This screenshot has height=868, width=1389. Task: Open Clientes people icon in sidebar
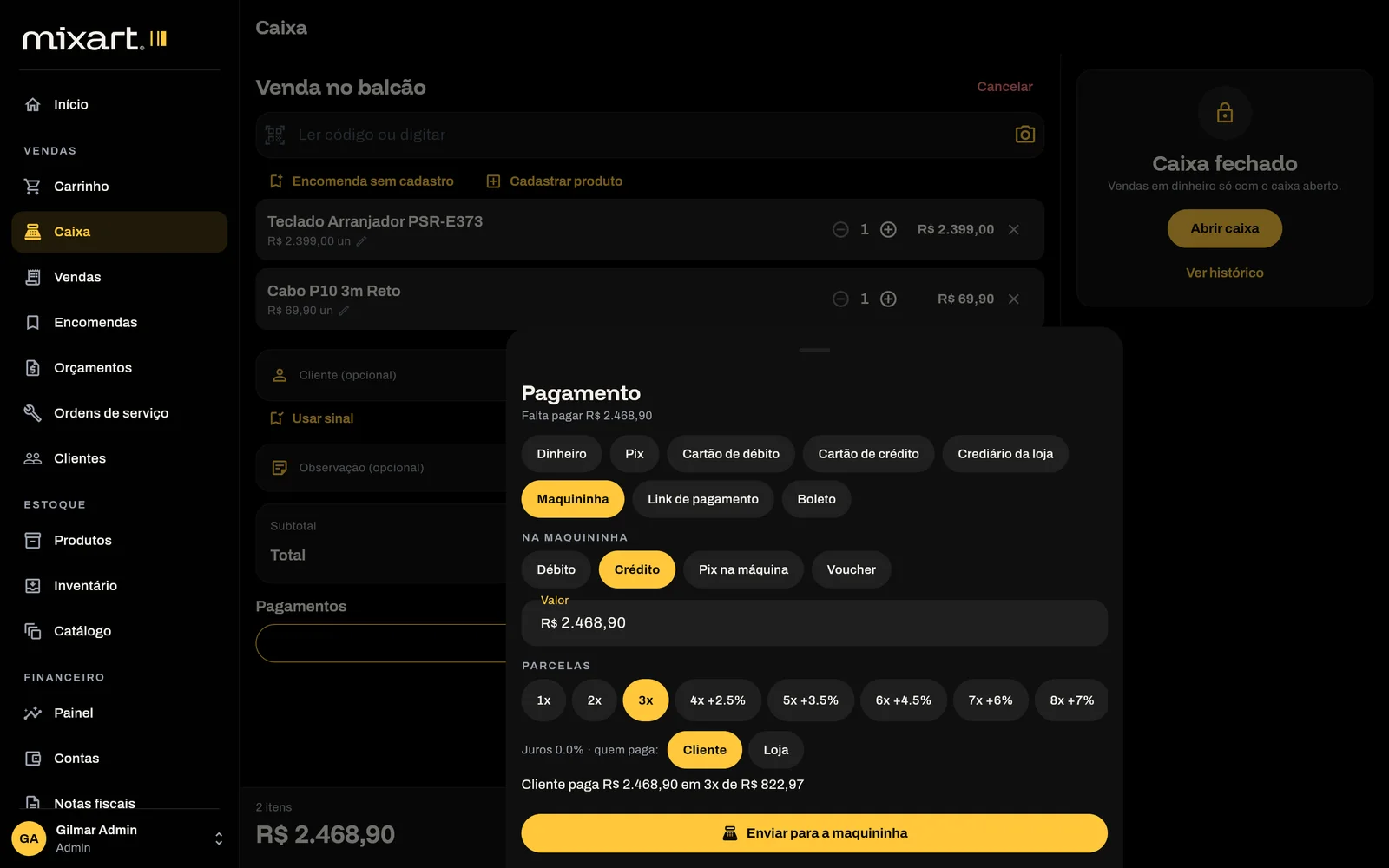(33, 458)
